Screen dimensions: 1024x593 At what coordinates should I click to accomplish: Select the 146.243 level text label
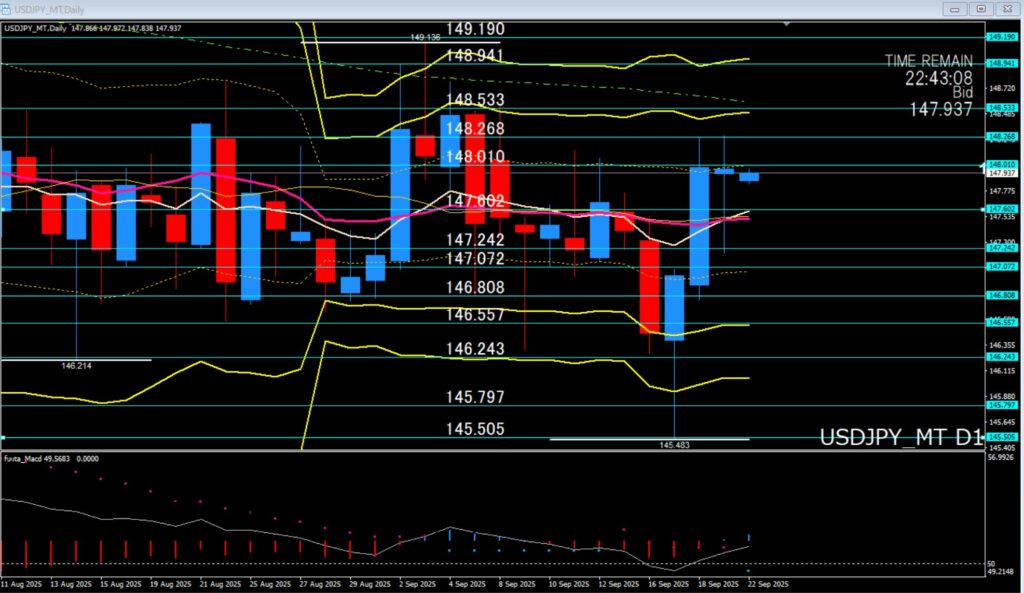coord(475,349)
